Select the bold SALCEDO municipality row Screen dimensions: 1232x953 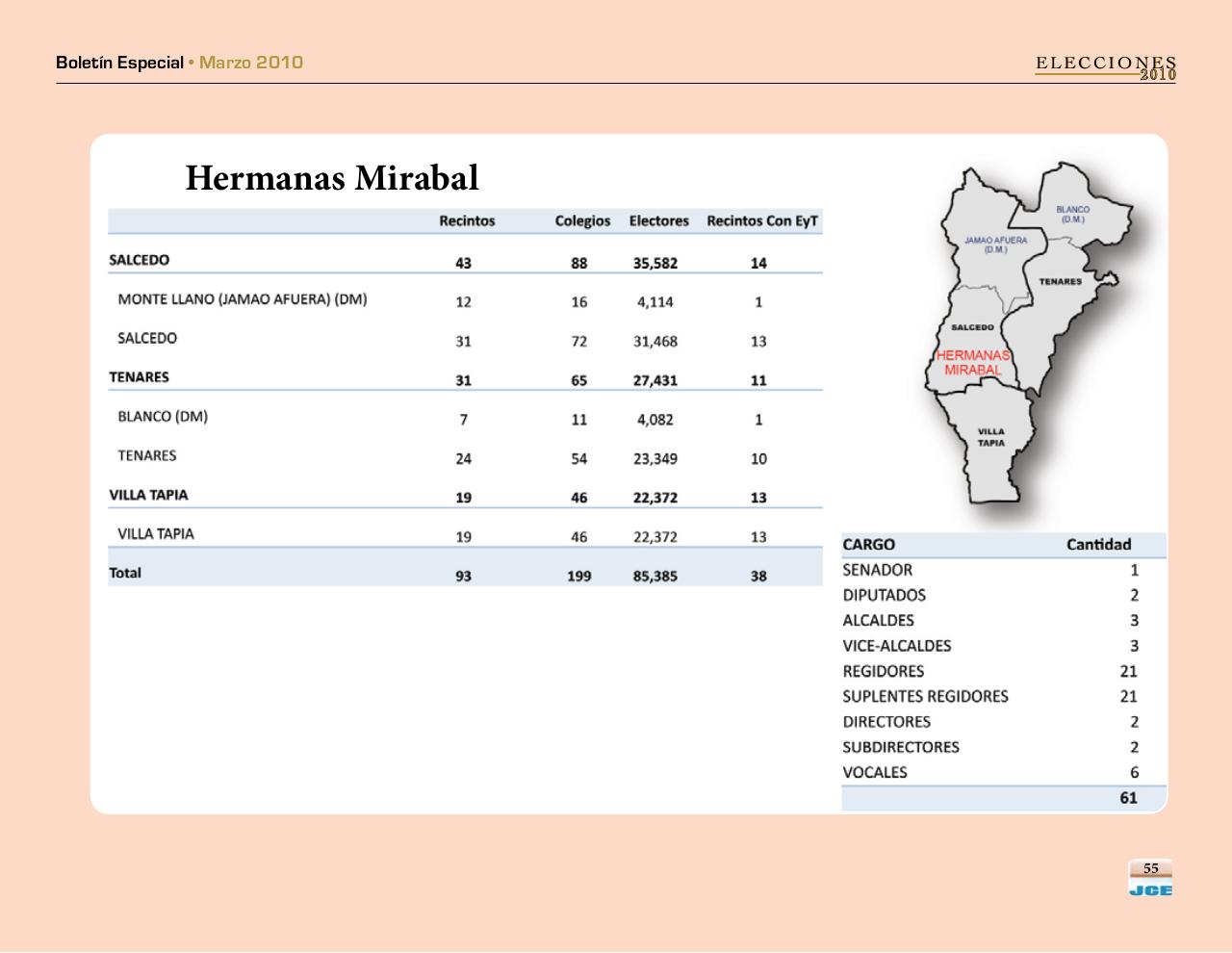tap(140, 261)
